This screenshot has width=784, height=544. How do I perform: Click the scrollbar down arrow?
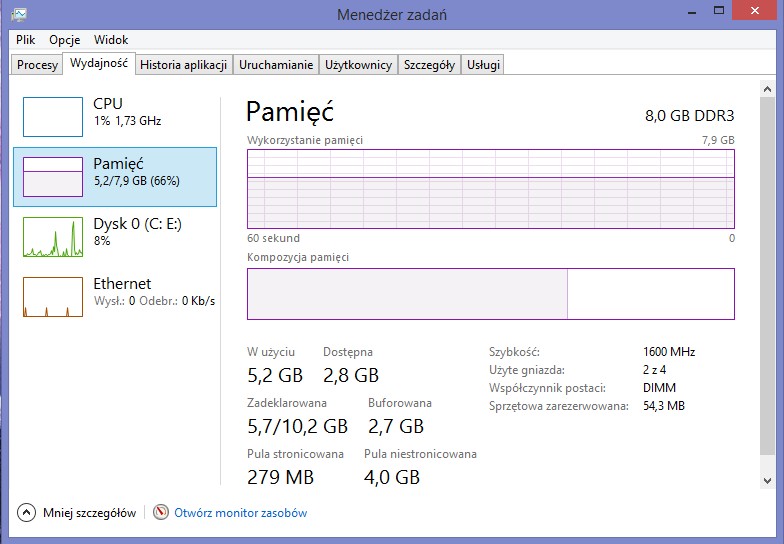tap(768, 480)
